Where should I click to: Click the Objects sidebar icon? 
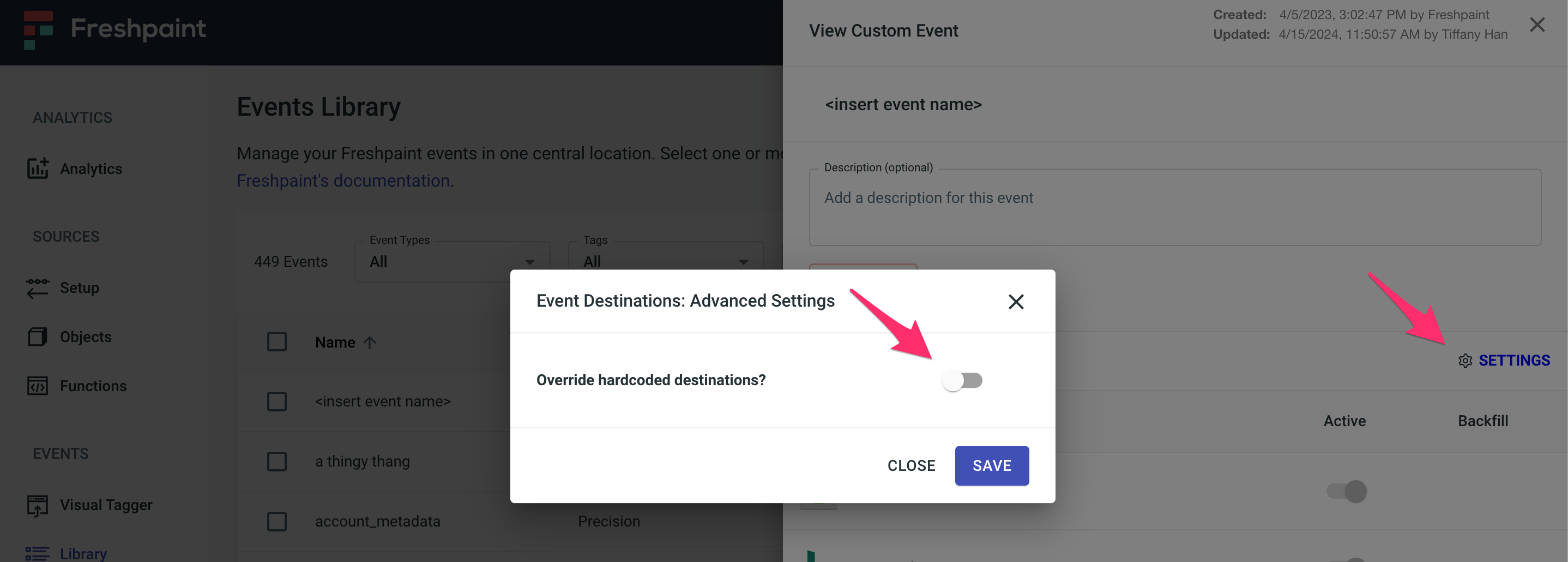tap(38, 337)
